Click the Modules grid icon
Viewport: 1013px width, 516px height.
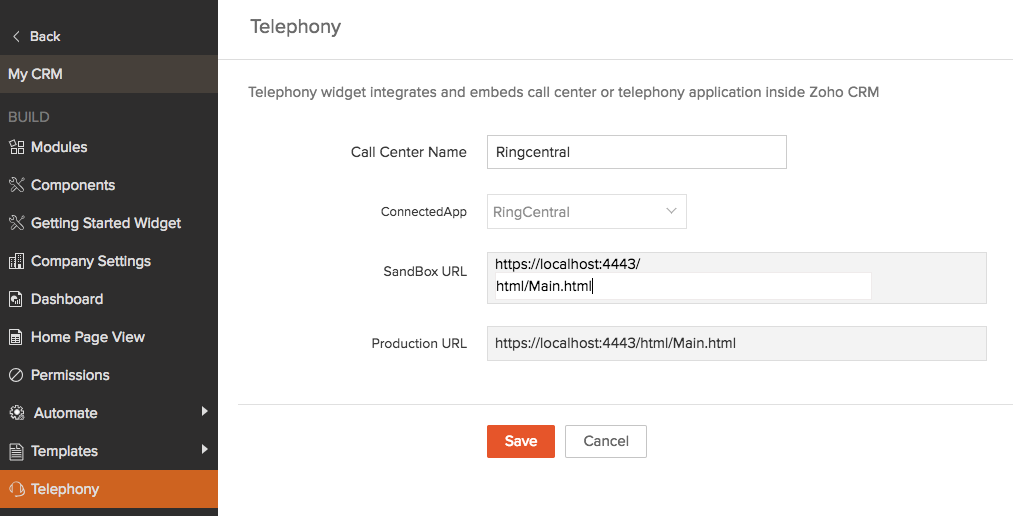pyautogui.click(x=16, y=147)
